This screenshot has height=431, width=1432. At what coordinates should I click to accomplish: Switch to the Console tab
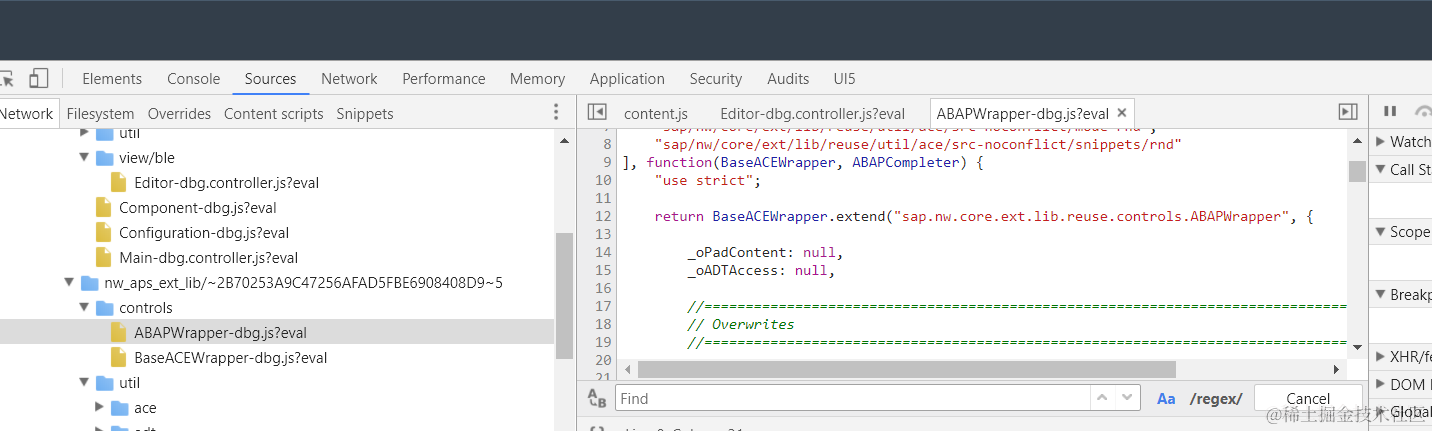pos(193,78)
